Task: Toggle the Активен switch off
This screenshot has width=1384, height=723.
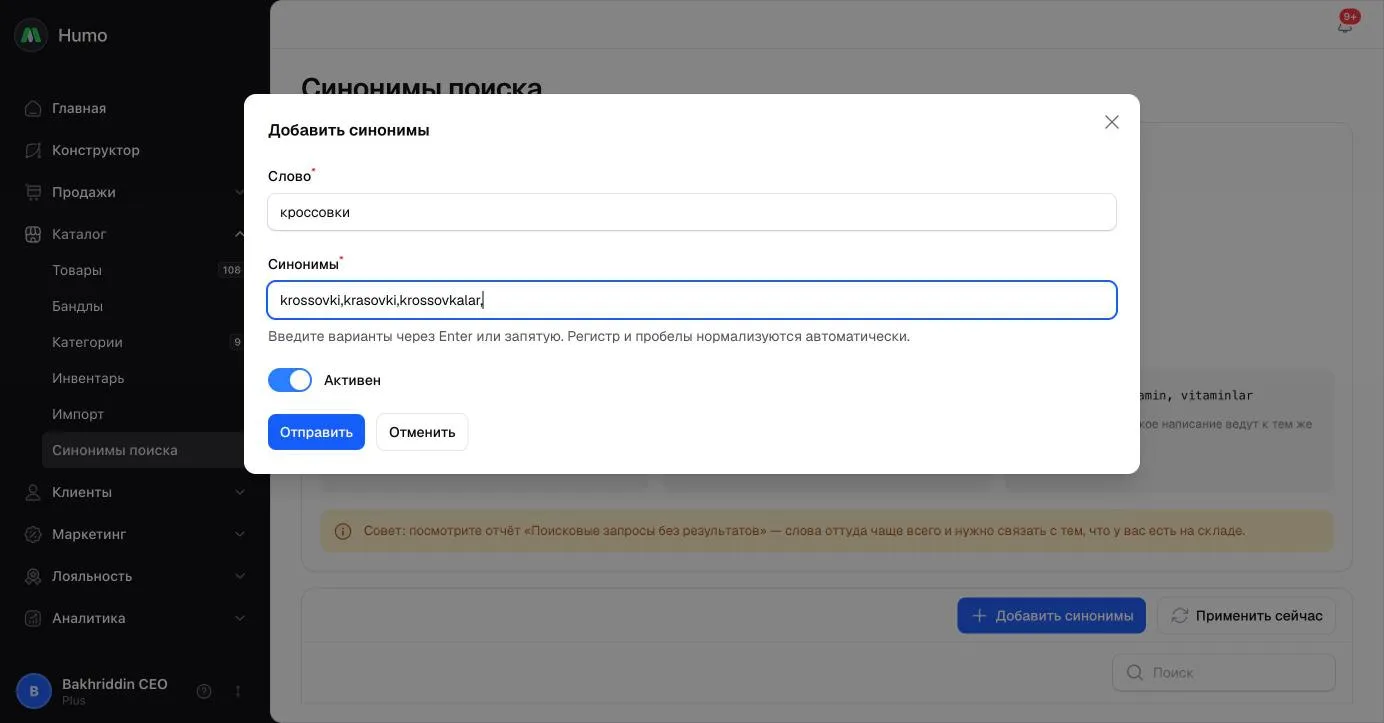Action: click(290, 380)
